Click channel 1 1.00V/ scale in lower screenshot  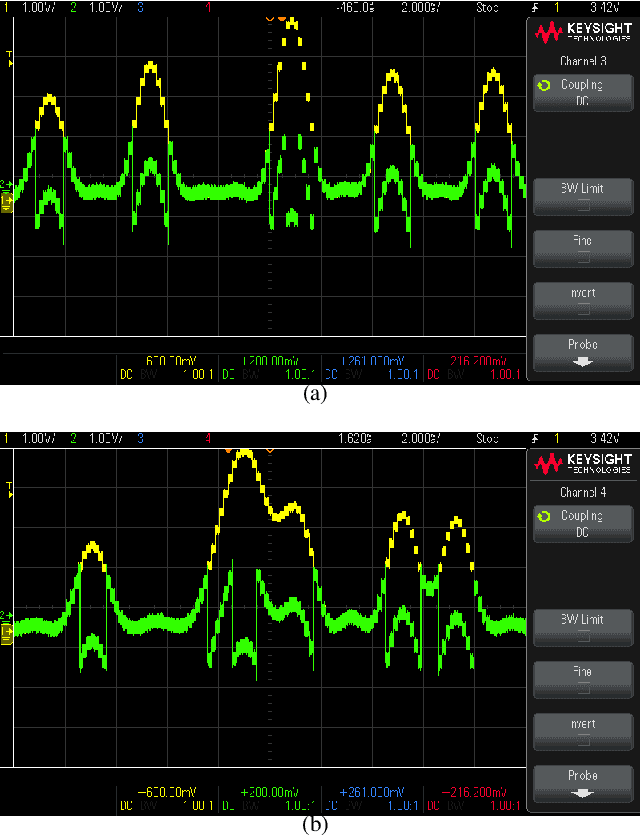(37, 438)
